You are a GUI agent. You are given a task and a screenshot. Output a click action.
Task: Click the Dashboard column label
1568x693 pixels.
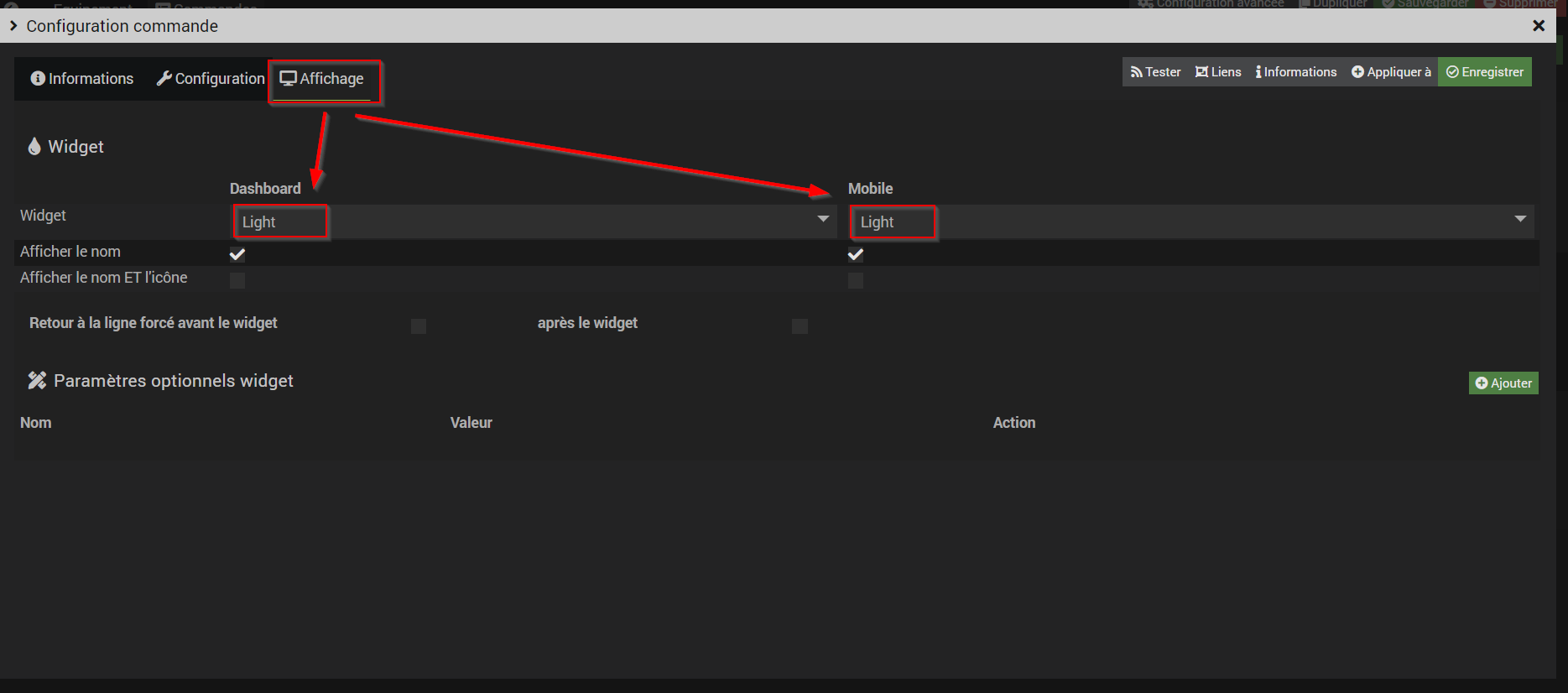(x=265, y=189)
